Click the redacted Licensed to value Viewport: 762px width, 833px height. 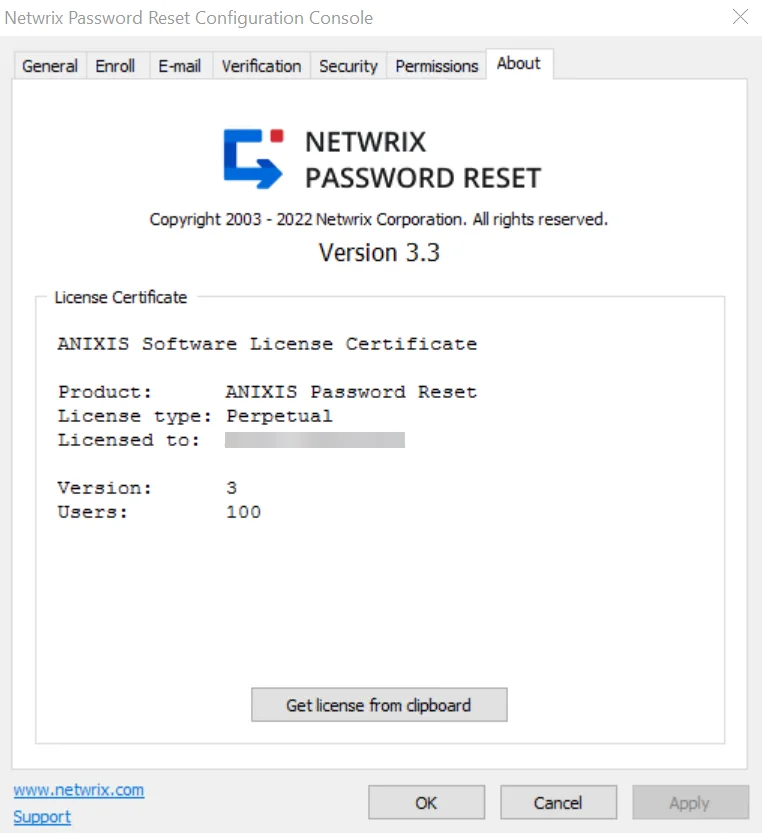(x=315, y=440)
